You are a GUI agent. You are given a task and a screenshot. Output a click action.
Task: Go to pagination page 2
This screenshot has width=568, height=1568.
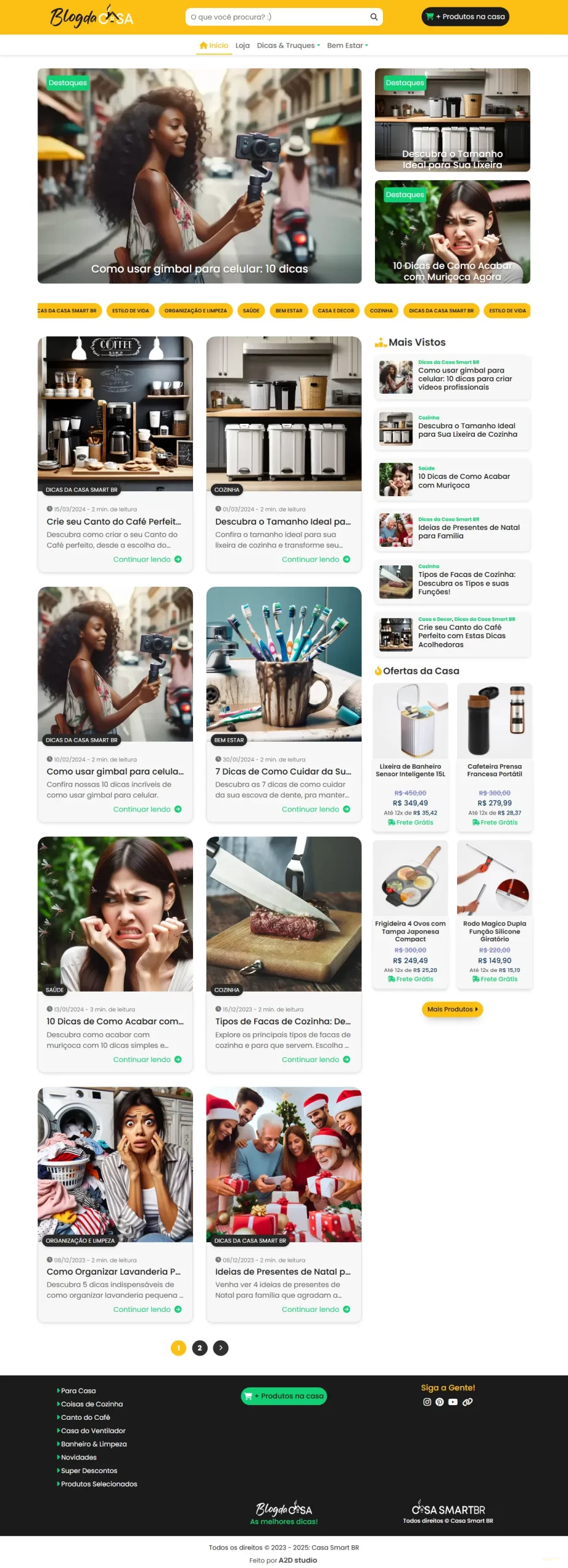[x=200, y=1347]
